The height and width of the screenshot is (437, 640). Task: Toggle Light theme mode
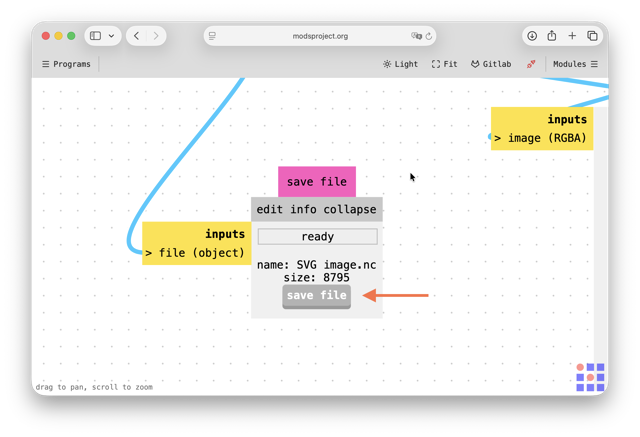400,64
